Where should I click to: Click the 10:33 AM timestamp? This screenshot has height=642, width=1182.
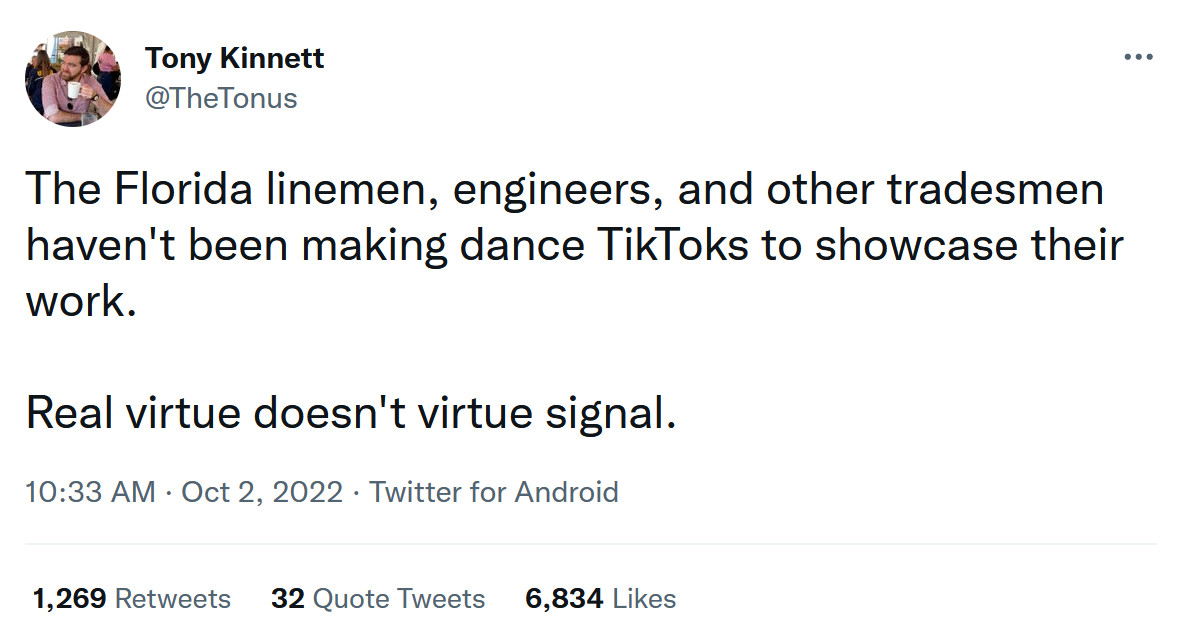(x=91, y=492)
